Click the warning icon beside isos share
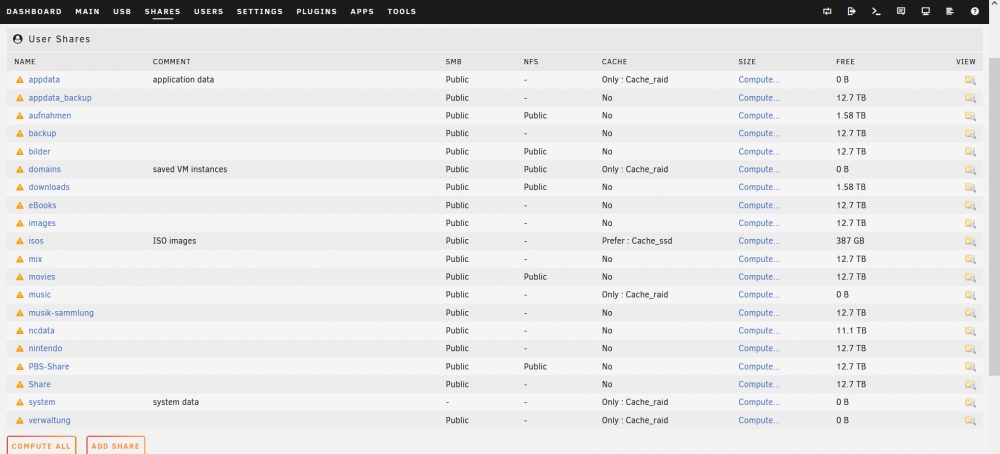The height and width of the screenshot is (454, 1000). pos(20,241)
